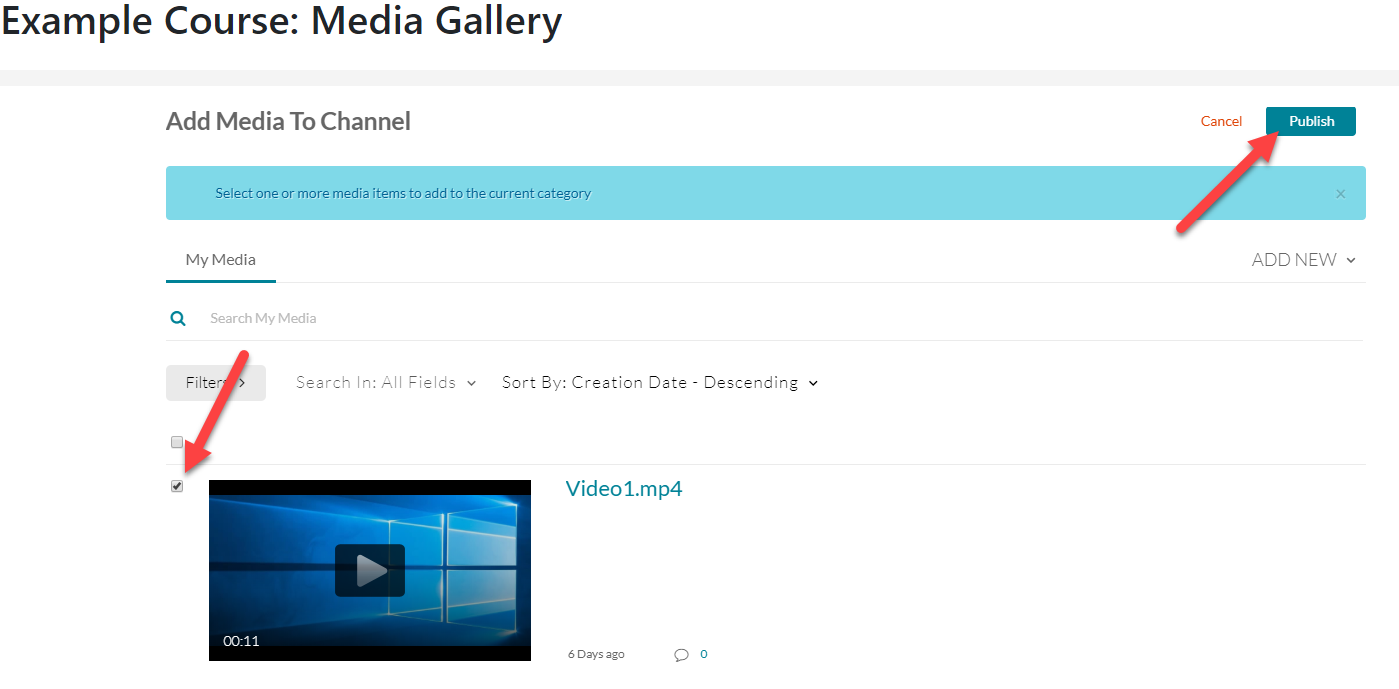Switch to the My Media tab
Image resolution: width=1399 pixels, height=689 pixels.
click(x=221, y=260)
